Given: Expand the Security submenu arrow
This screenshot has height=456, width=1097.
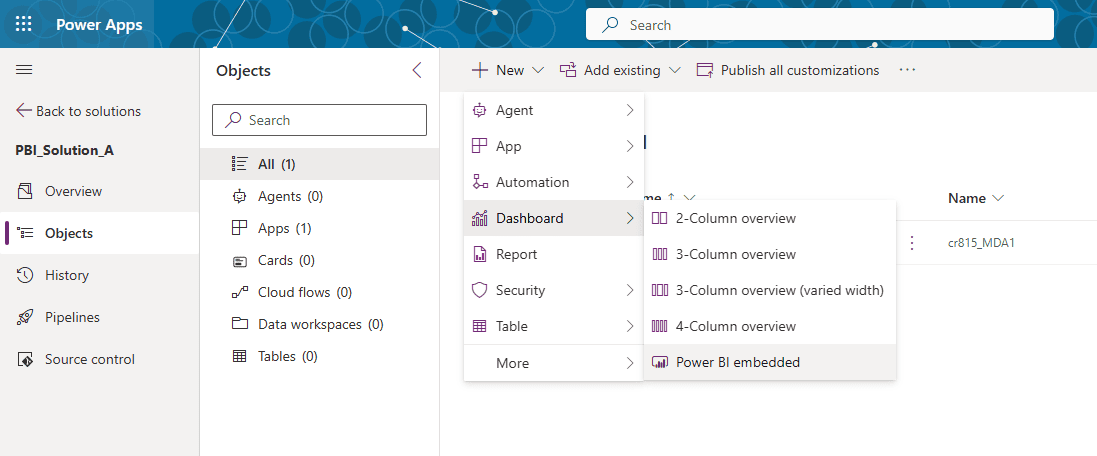Looking at the screenshot, I should pyautogui.click(x=630, y=290).
